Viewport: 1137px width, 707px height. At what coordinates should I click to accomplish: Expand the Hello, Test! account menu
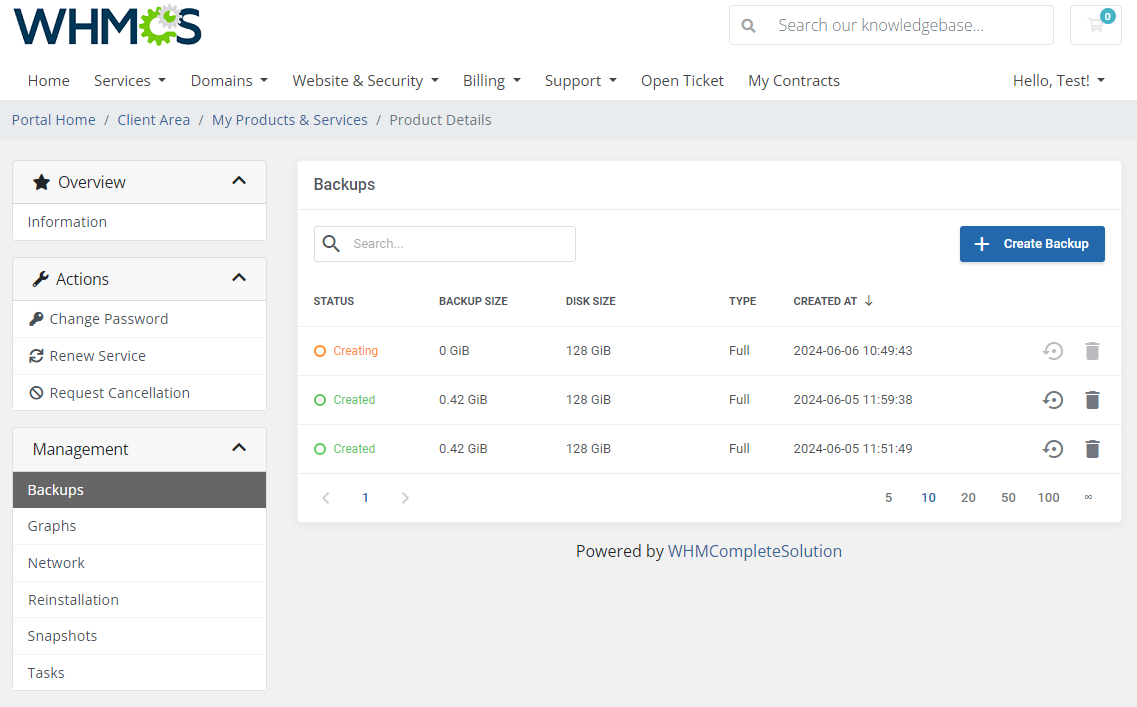pos(1058,80)
